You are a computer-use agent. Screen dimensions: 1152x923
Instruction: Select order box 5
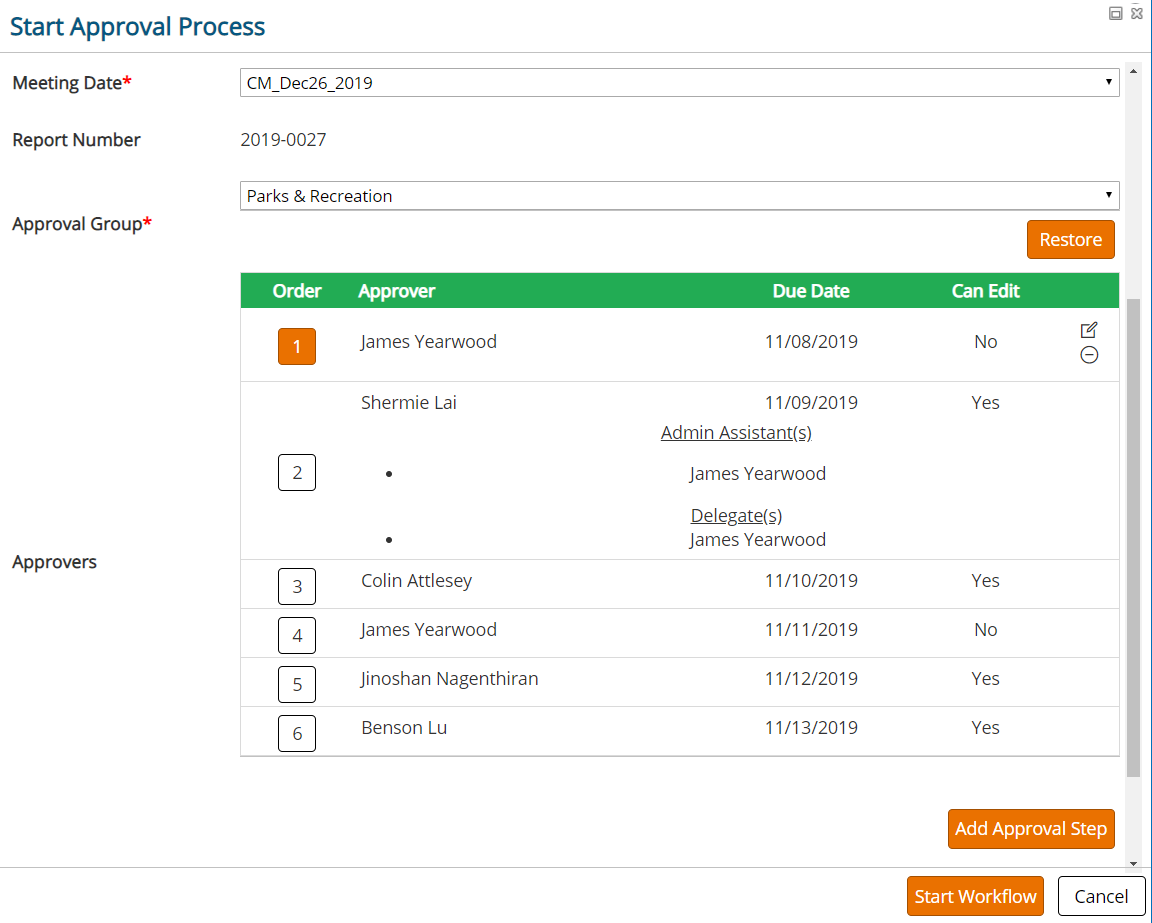point(297,684)
